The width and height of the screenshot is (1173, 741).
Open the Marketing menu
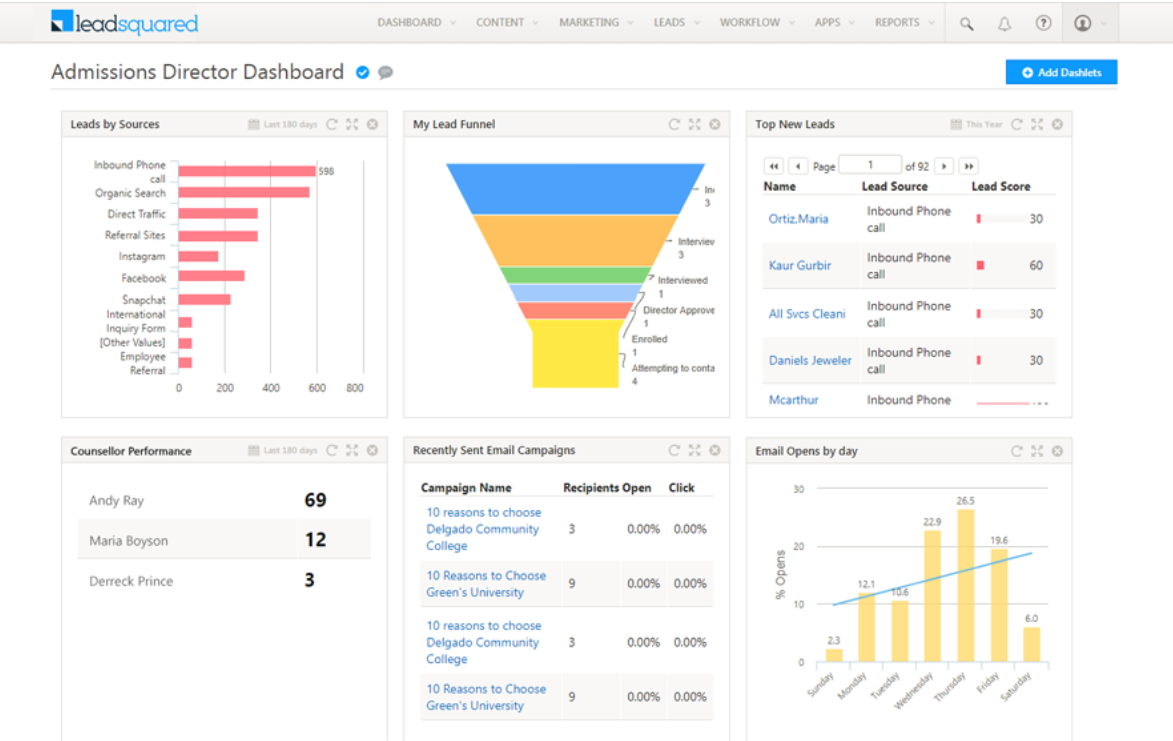589,22
